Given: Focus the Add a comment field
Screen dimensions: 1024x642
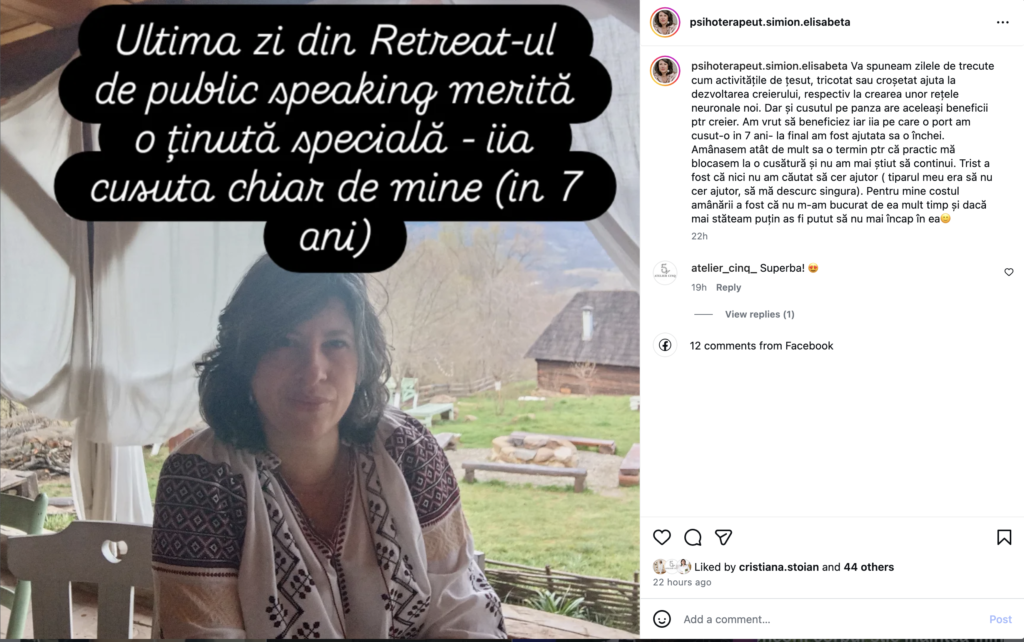Looking at the screenshot, I should 831,619.
